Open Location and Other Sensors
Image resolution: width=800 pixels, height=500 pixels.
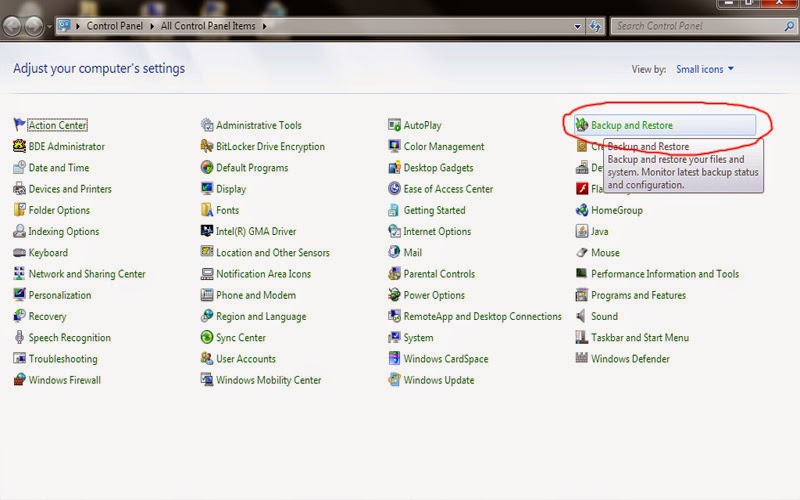click(x=273, y=253)
